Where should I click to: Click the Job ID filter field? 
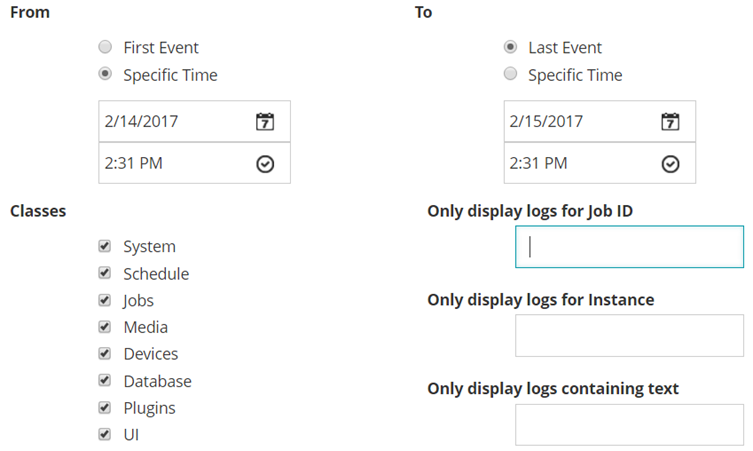click(x=629, y=247)
